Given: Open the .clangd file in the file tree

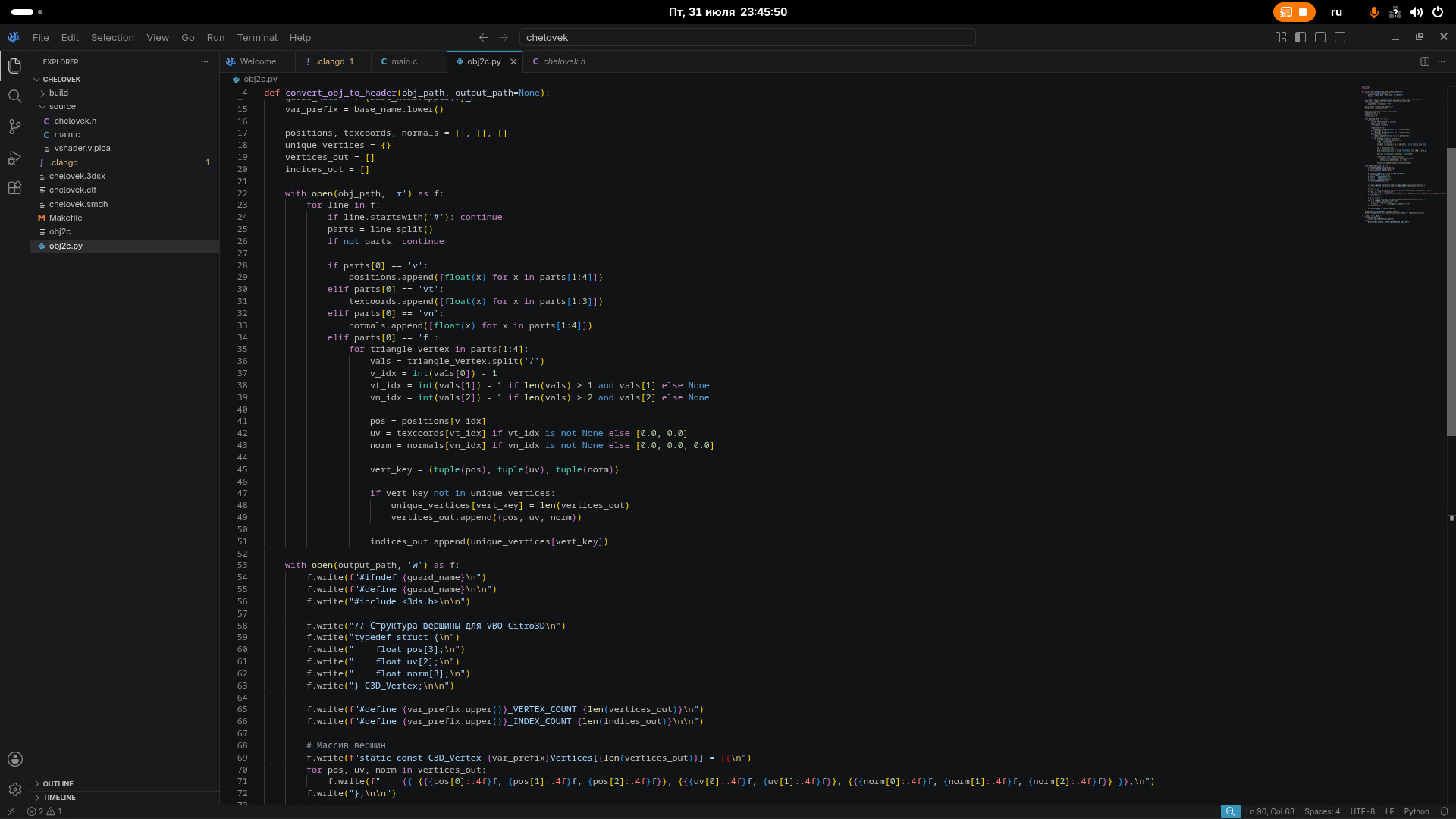Looking at the screenshot, I should (x=125, y=162).
